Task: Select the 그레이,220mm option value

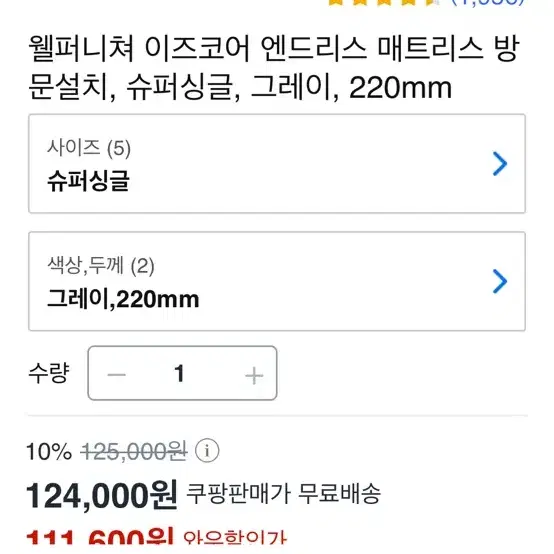Action: pos(123,299)
